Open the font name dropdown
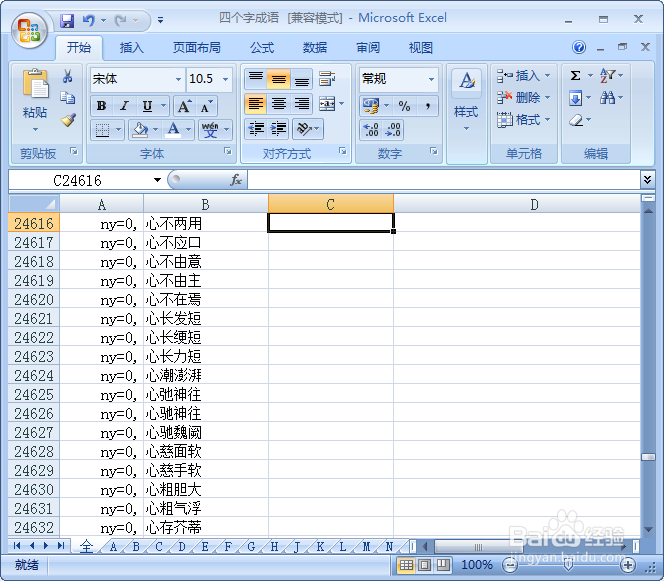This screenshot has width=664, height=581. [x=178, y=79]
